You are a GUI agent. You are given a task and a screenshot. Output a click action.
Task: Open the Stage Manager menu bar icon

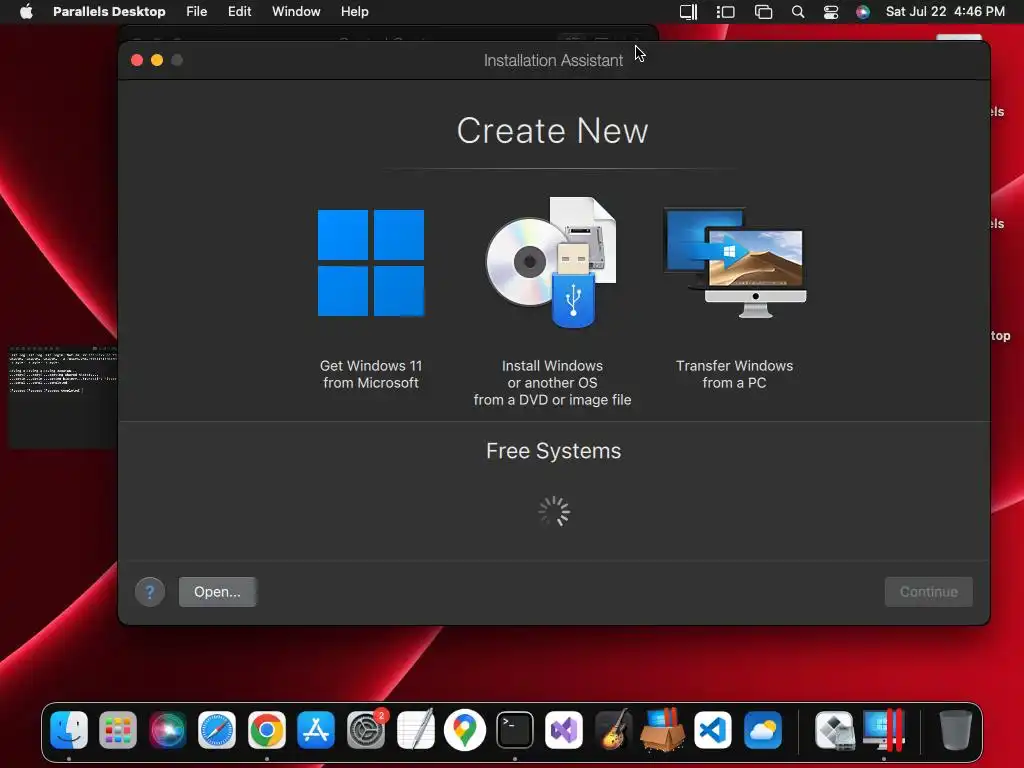click(x=726, y=12)
